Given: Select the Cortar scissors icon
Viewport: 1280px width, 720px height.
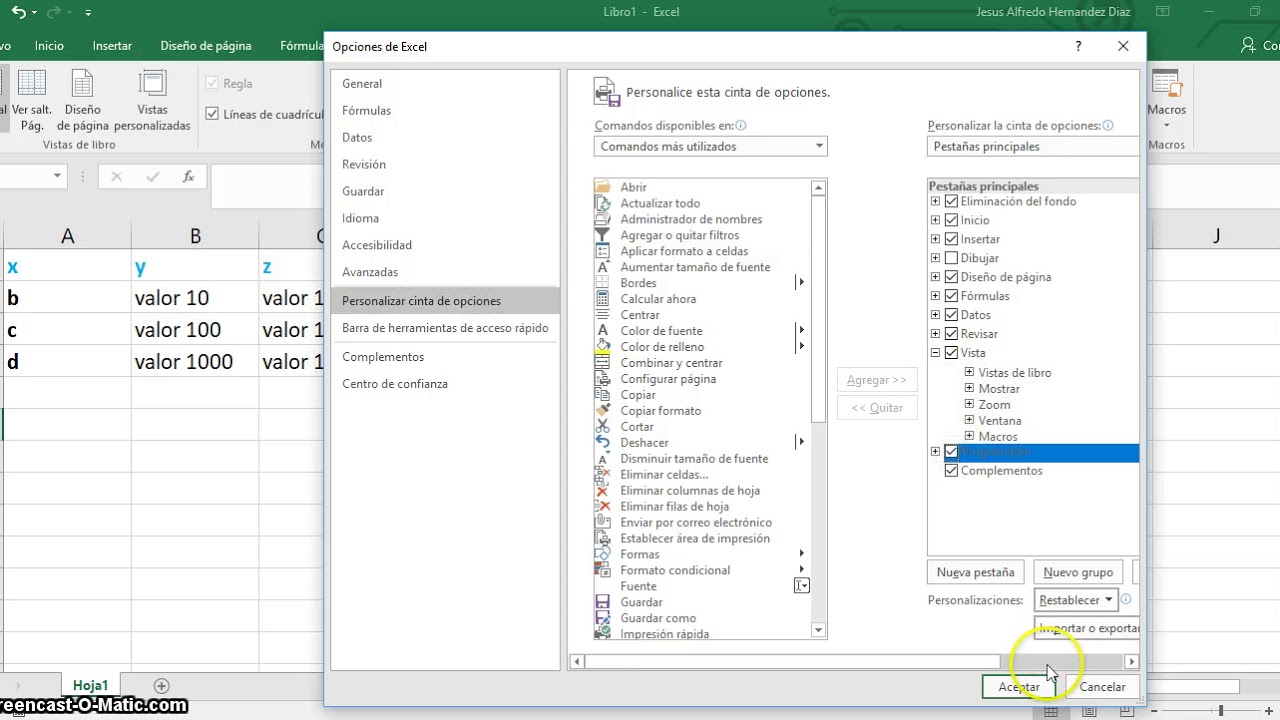Looking at the screenshot, I should coord(602,427).
